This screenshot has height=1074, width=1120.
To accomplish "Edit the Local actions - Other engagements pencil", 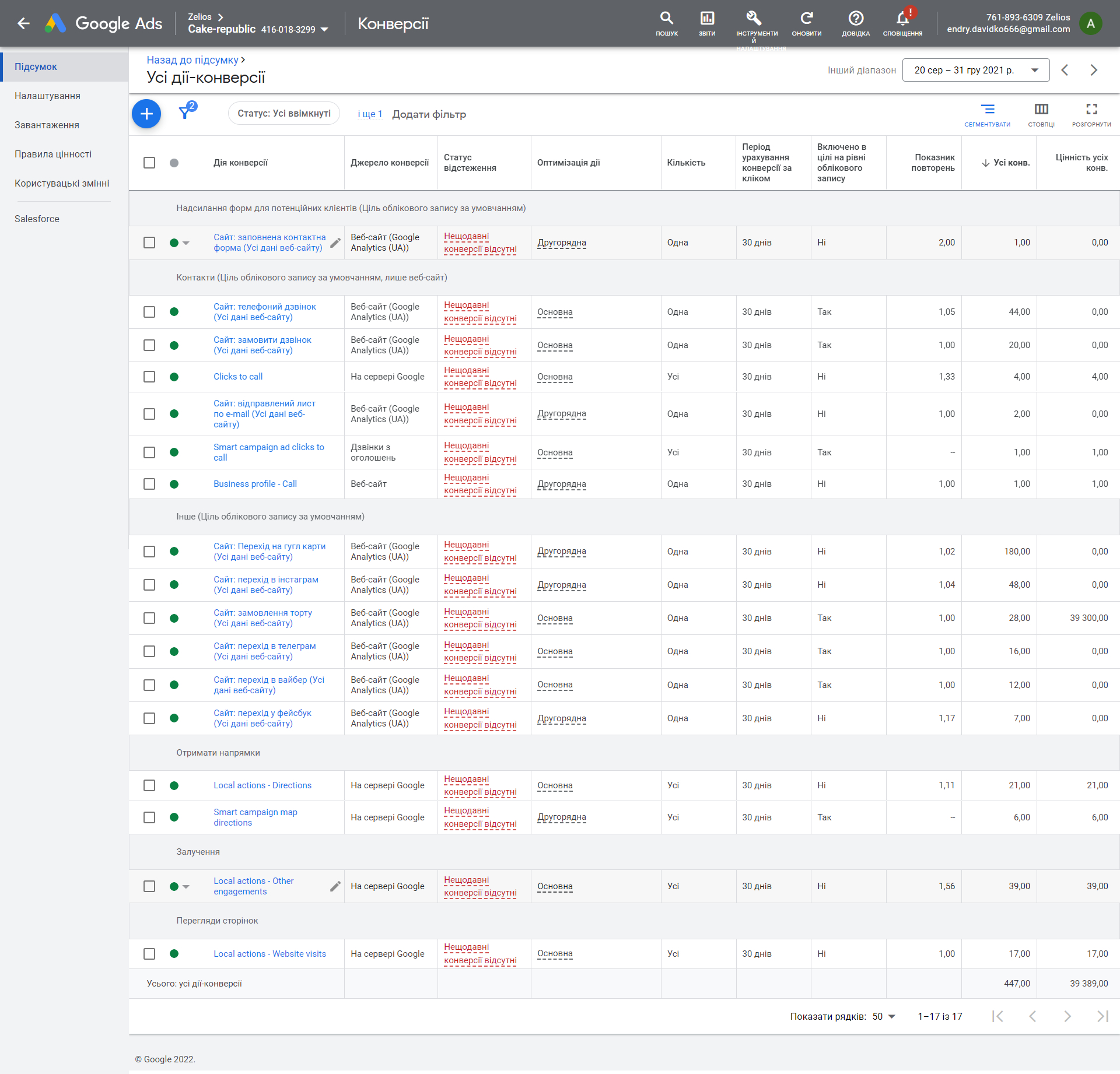I will click(x=335, y=886).
